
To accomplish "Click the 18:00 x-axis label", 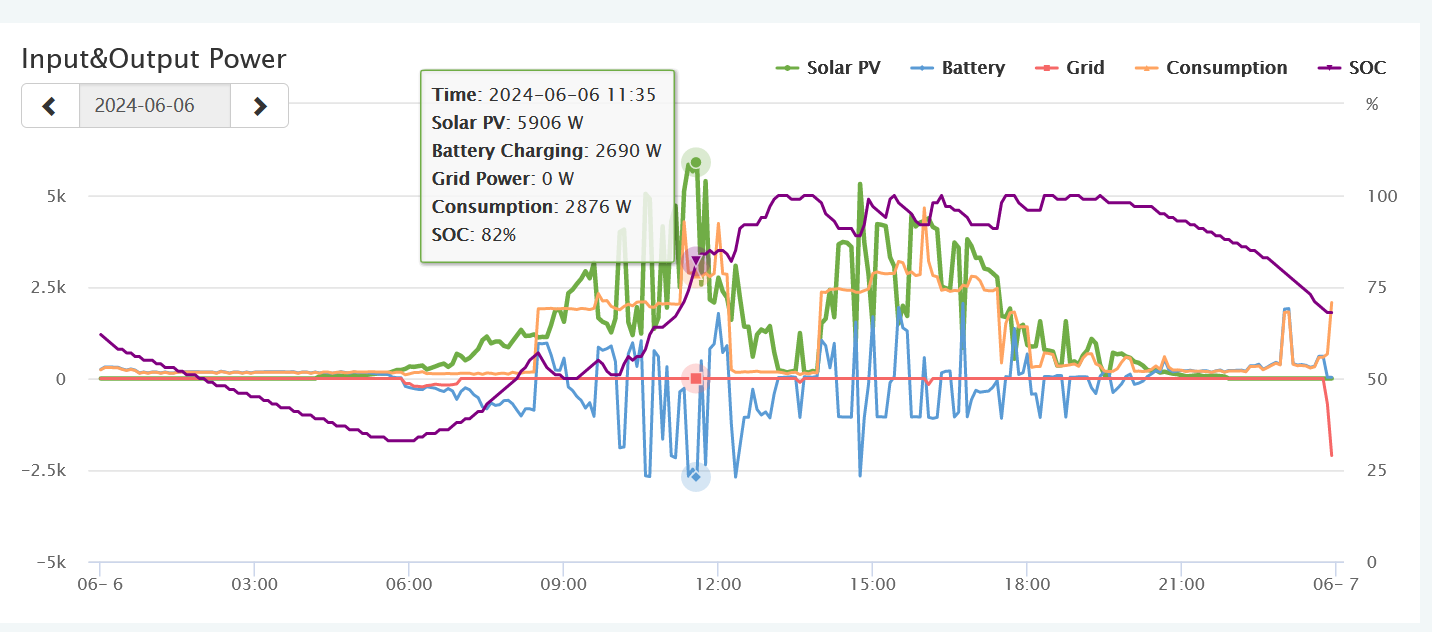I will coord(1026,582).
